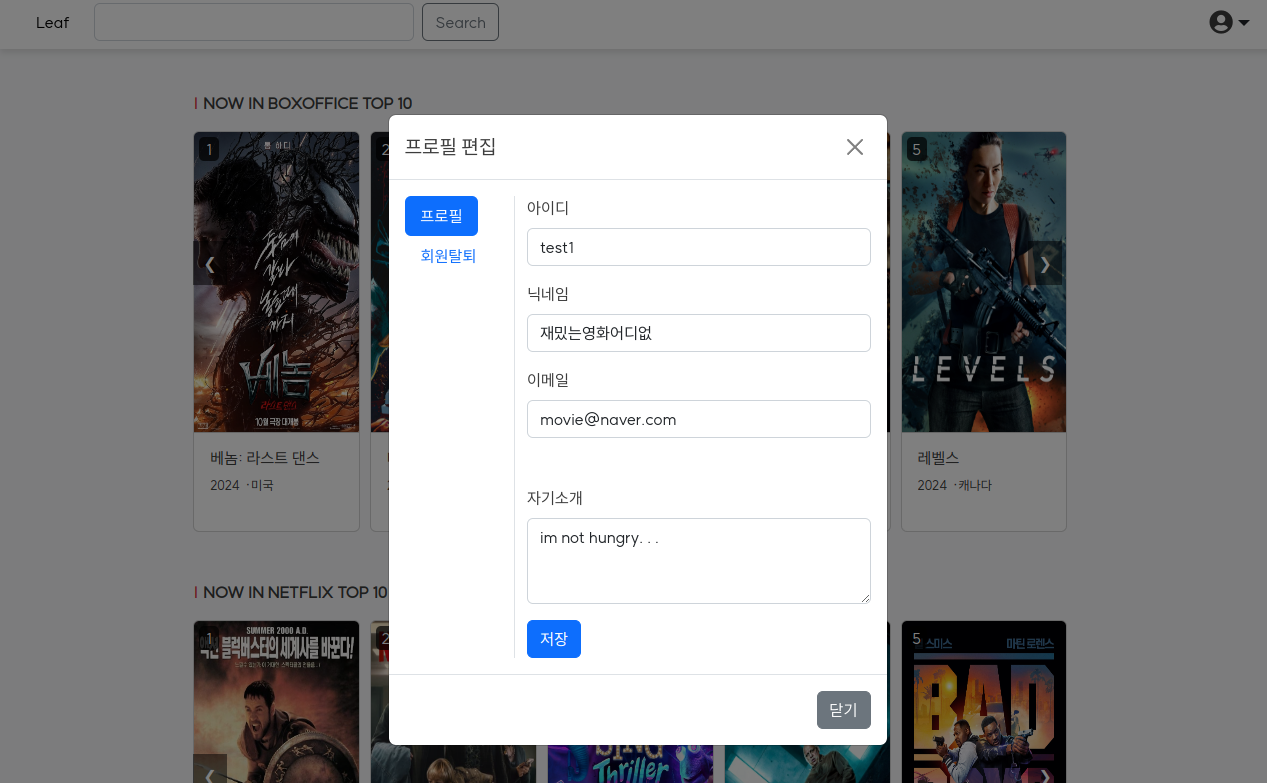
Task: Go to Leaf home link
Action: pyautogui.click(x=52, y=22)
